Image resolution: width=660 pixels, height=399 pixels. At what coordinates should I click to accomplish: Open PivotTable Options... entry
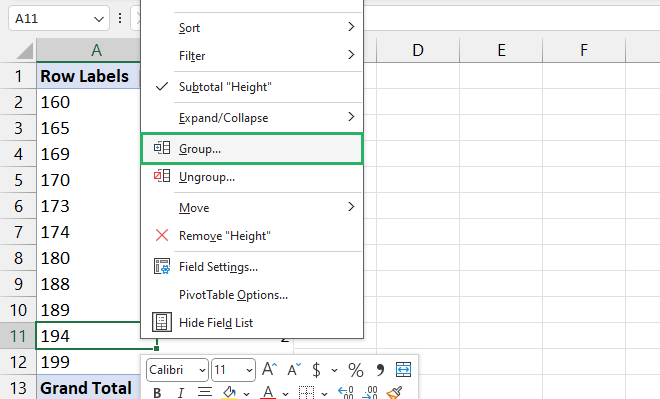tap(252, 295)
